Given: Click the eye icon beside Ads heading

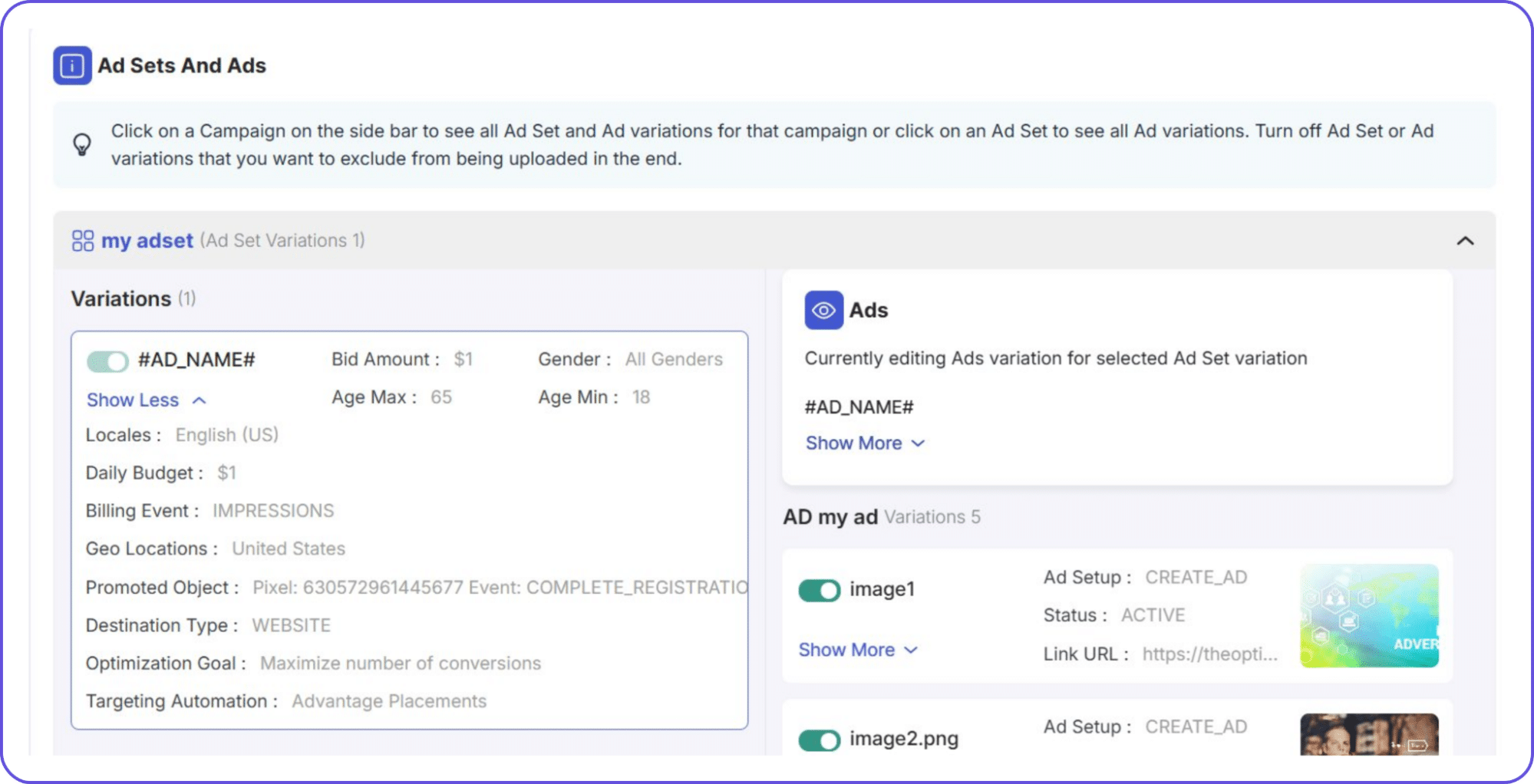Looking at the screenshot, I should point(823,310).
